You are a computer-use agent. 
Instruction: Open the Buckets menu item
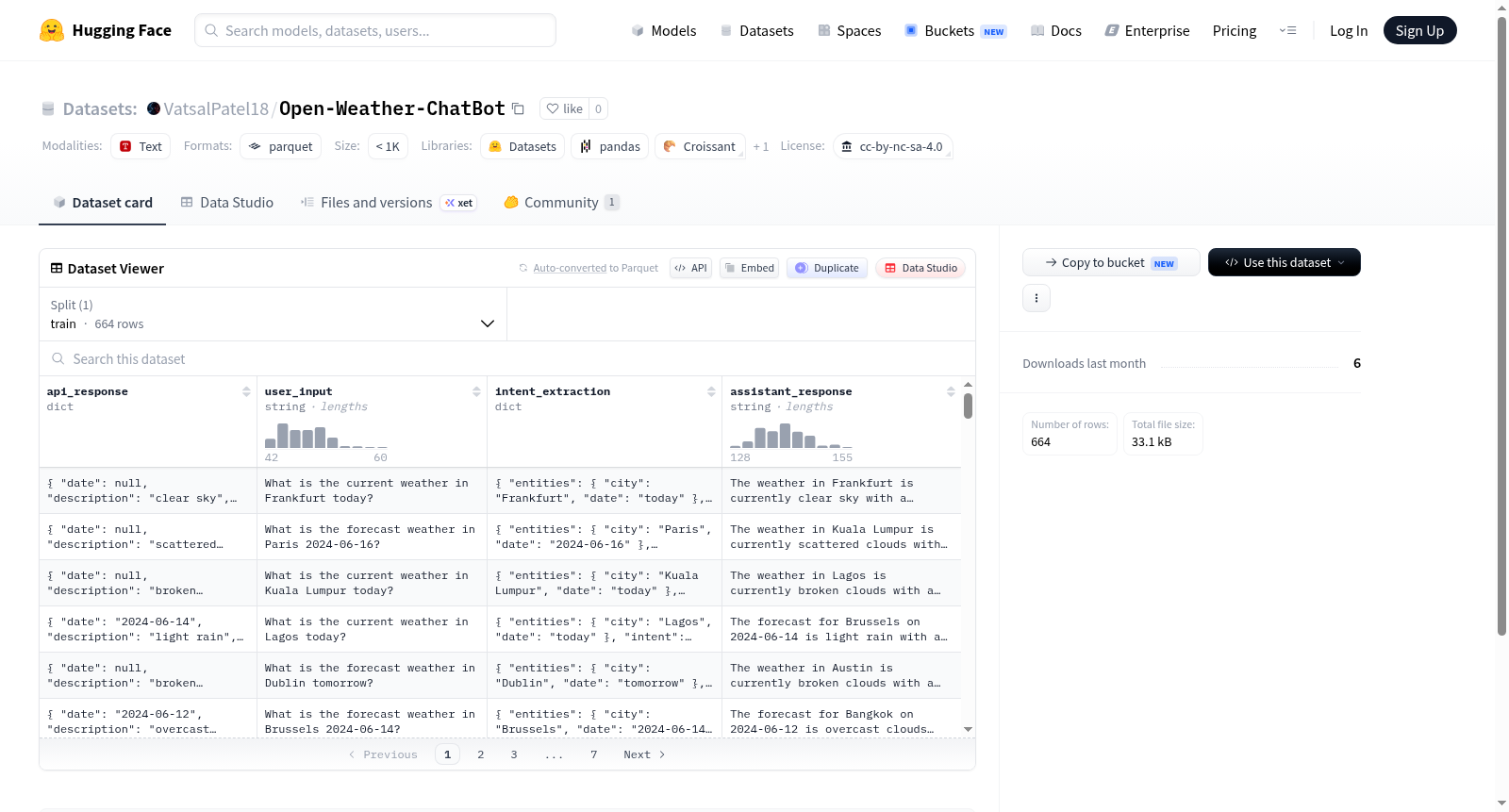click(955, 30)
